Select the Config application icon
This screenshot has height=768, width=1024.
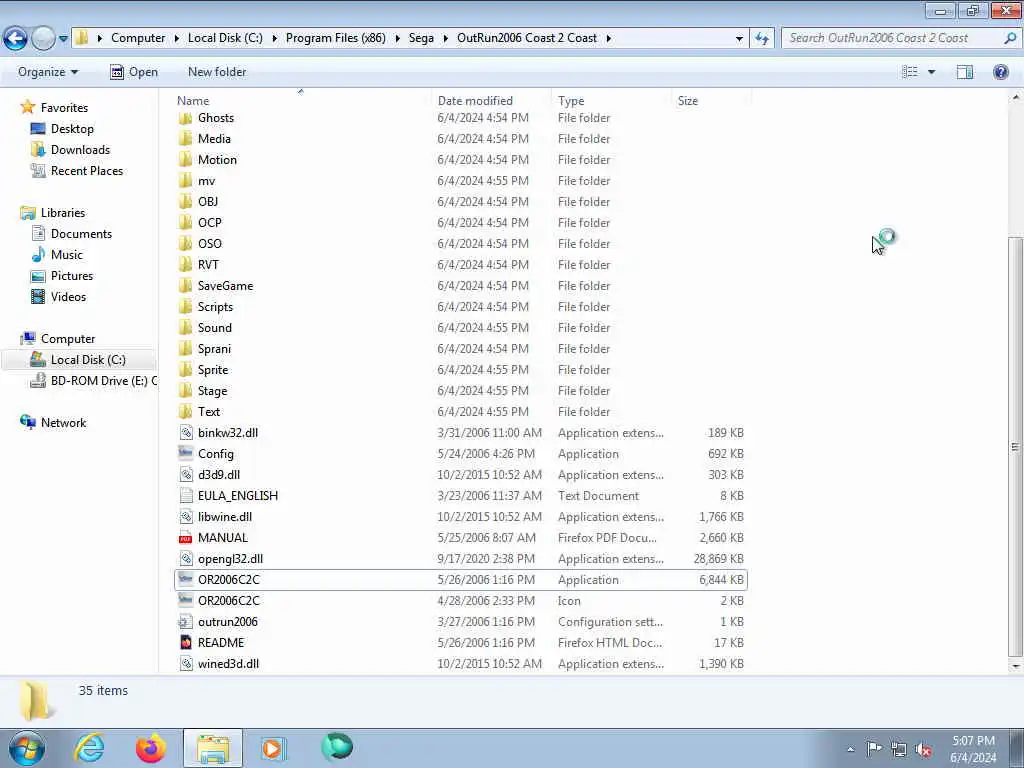click(x=186, y=453)
